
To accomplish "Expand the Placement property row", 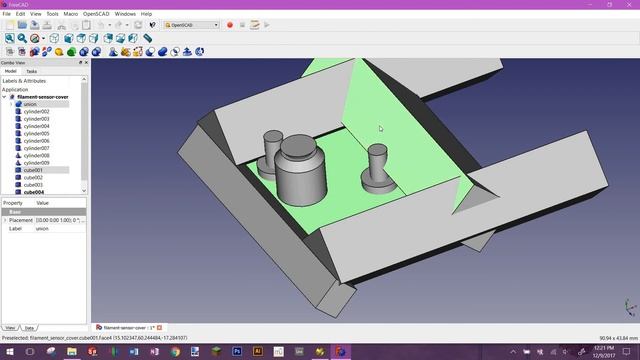I will [x=5, y=220].
